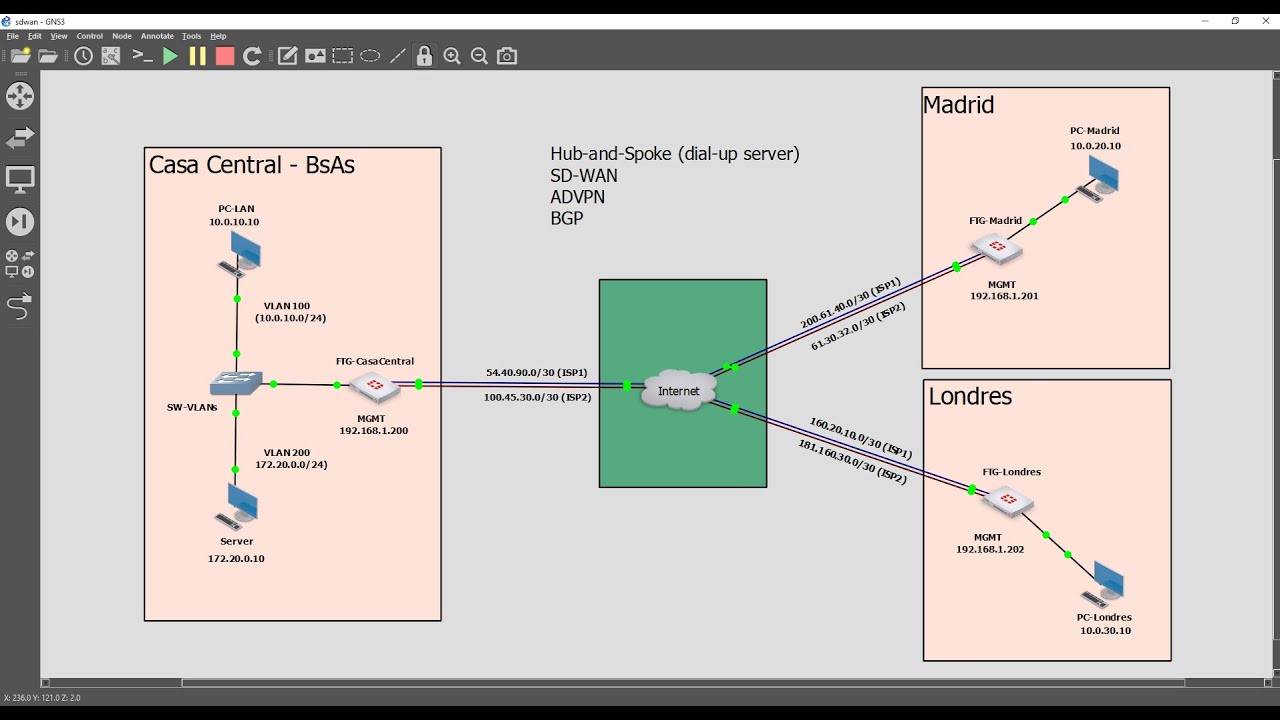Viewport: 1280px width, 720px height.
Task: Select the Draw ellipse tool
Action: (370, 56)
